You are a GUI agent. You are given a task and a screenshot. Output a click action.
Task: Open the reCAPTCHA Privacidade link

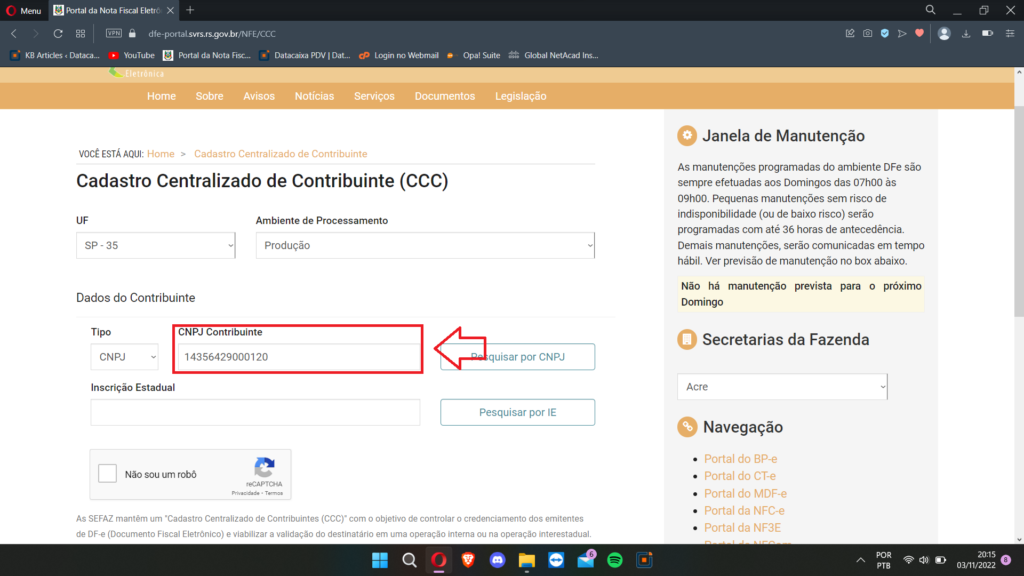(245, 494)
